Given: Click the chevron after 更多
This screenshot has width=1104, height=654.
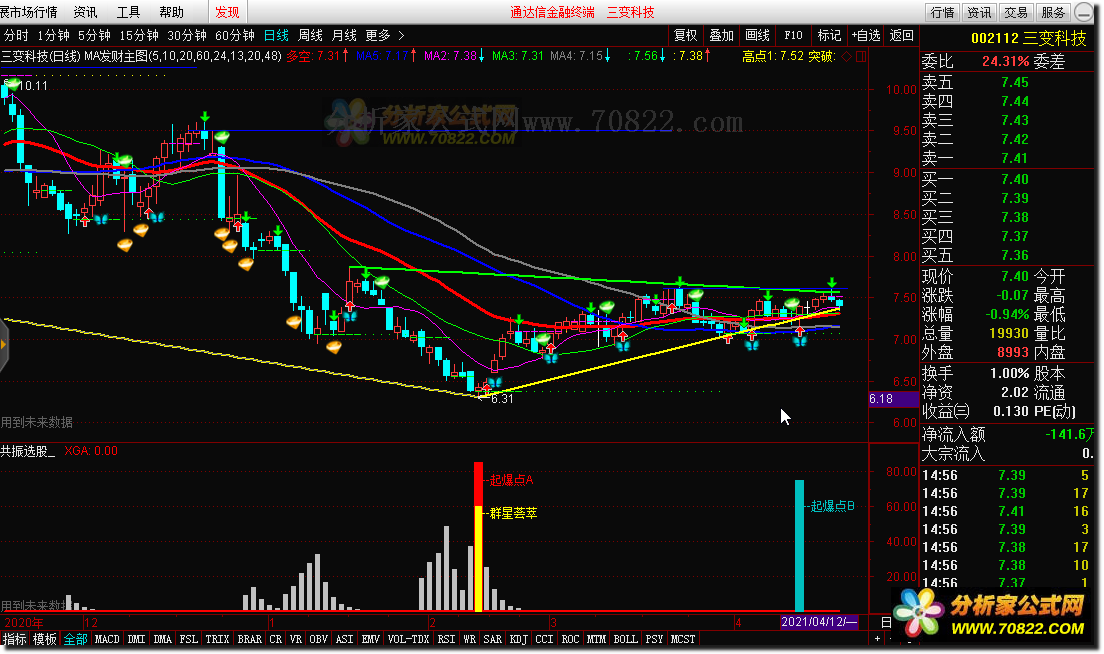Looking at the screenshot, I should [x=401, y=35].
